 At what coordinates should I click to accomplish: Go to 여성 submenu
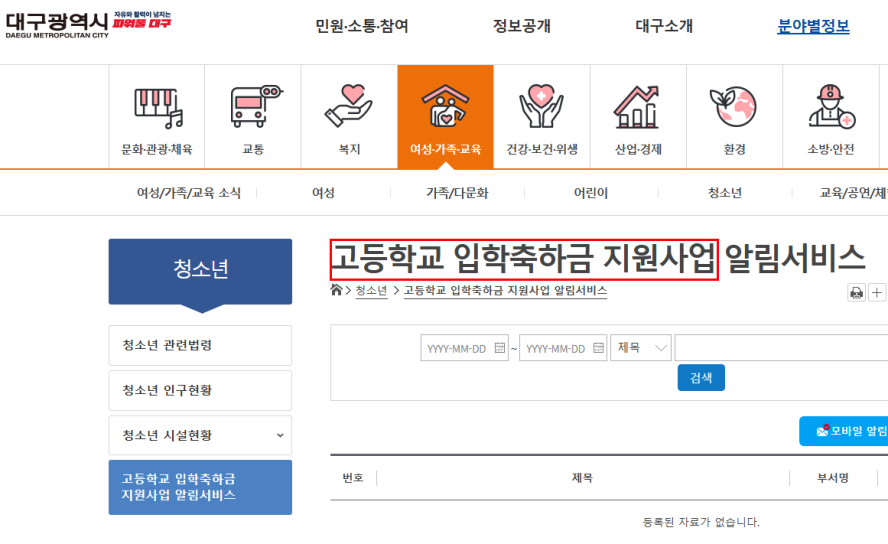point(323,193)
